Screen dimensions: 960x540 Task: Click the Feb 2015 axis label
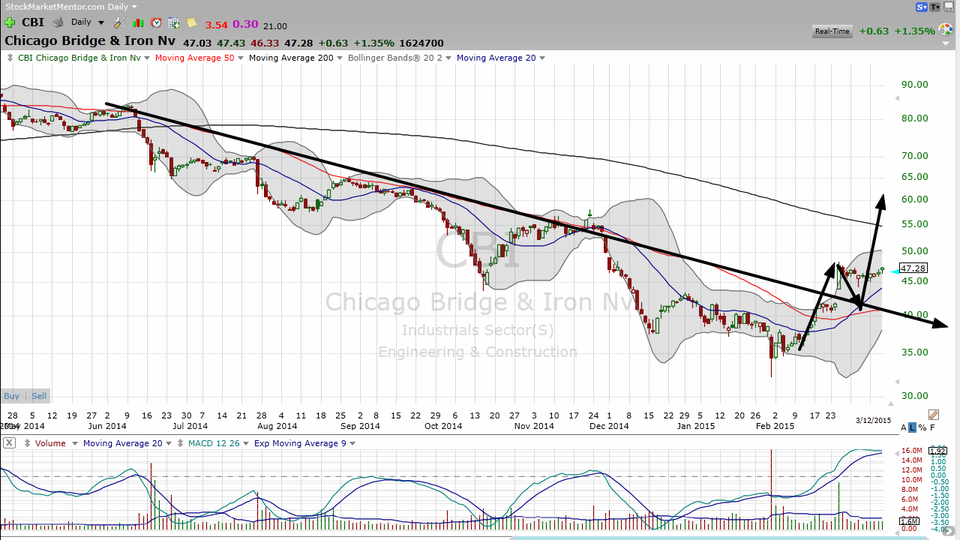pyautogui.click(x=775, y=426)
